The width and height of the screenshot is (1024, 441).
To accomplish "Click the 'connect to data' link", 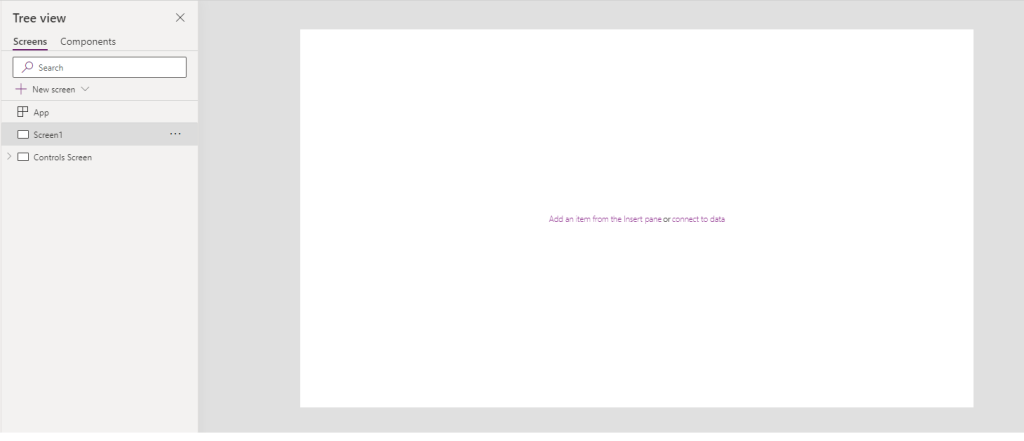I will 698,219.
